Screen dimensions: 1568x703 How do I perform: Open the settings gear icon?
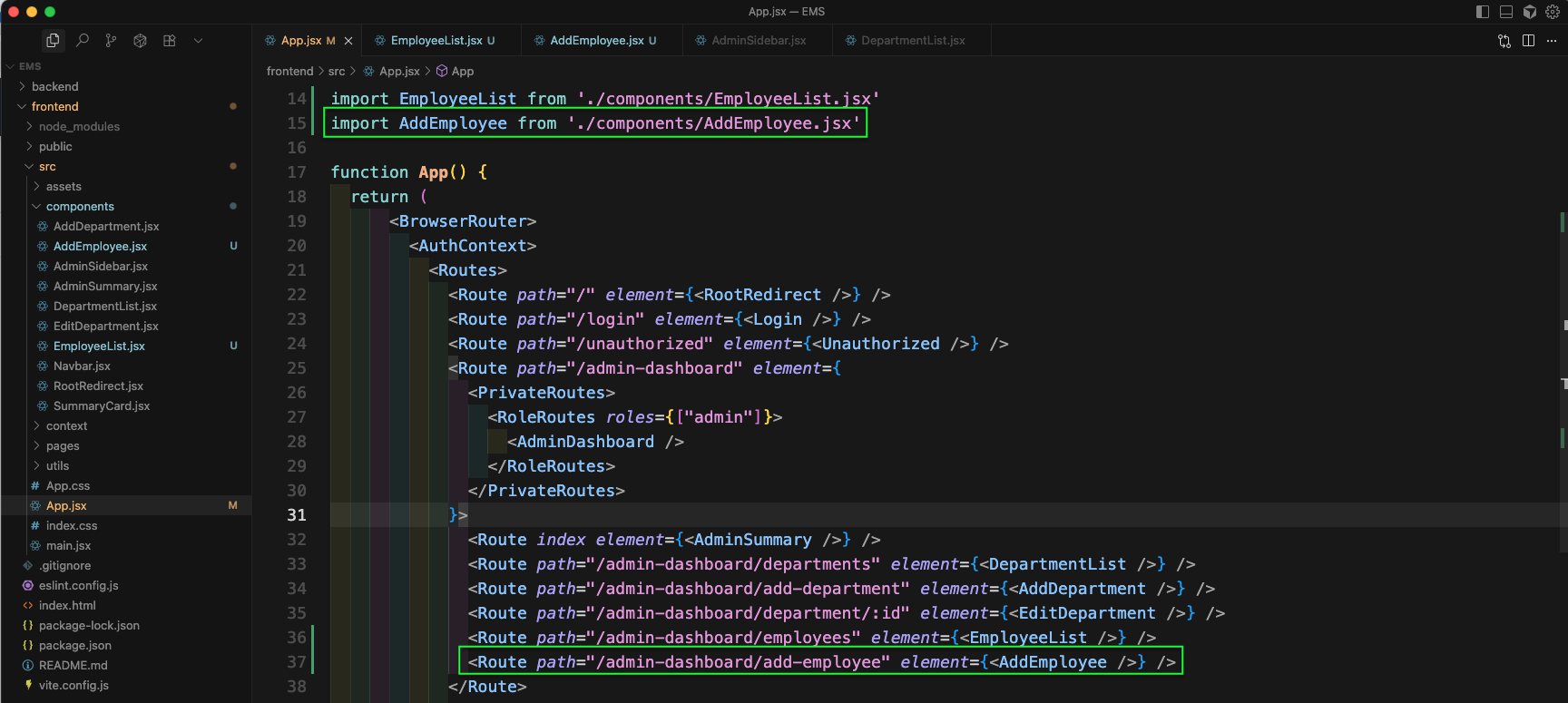(1553, 12)
